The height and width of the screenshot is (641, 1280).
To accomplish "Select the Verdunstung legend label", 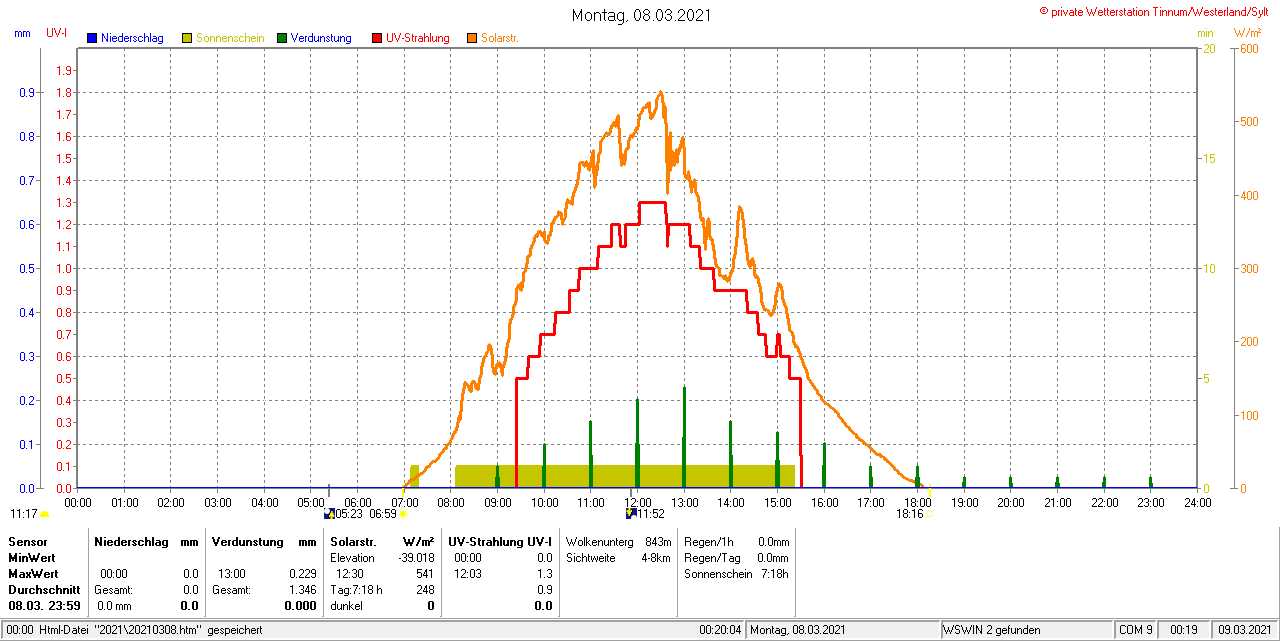I will 321,38.
